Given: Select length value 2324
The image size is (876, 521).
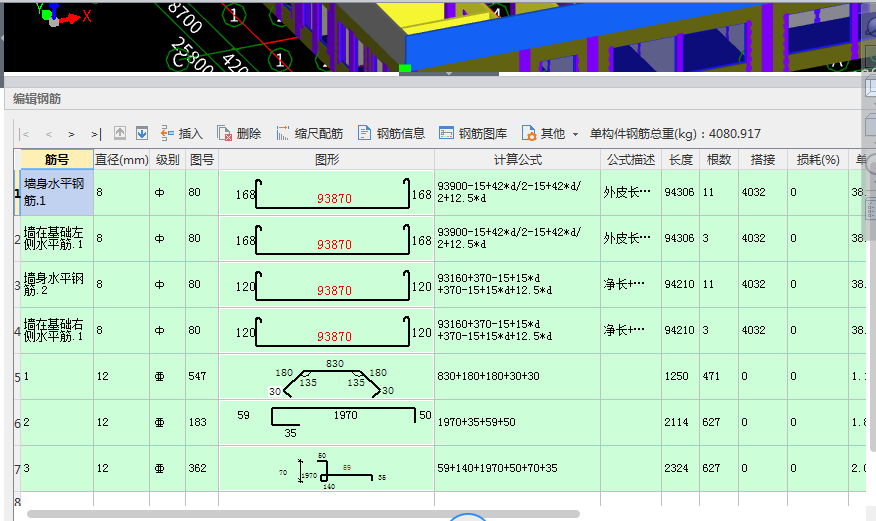Looking at the screenshot, I should point(677,468).
